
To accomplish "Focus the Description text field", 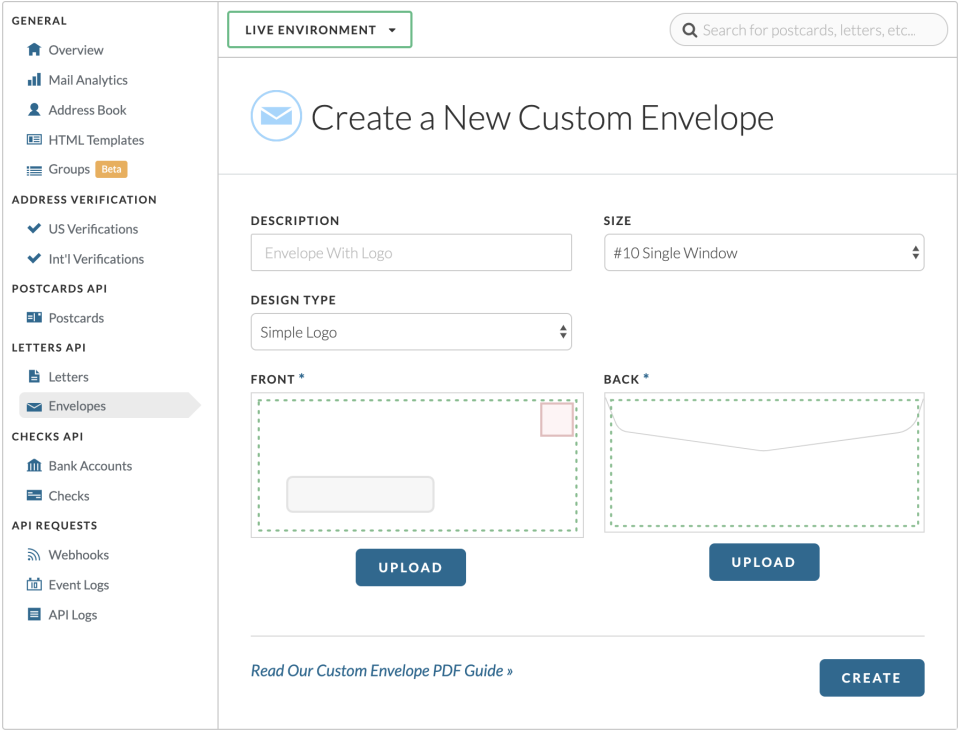I will point(411,253).
